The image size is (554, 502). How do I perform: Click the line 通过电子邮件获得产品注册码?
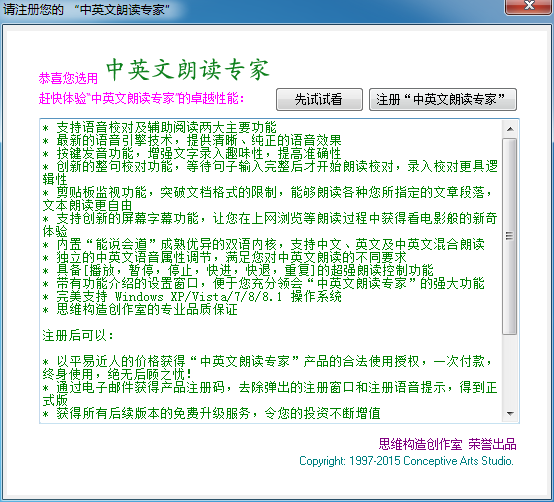(x=270, y=394)
